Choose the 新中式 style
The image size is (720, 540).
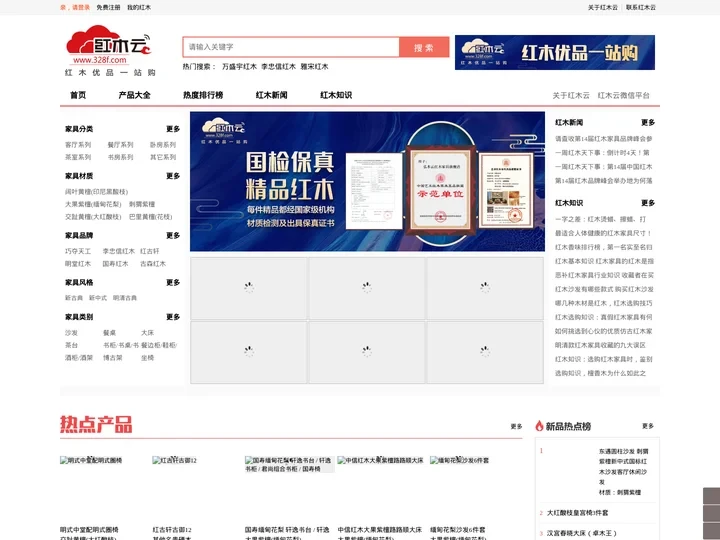point(98,298)
